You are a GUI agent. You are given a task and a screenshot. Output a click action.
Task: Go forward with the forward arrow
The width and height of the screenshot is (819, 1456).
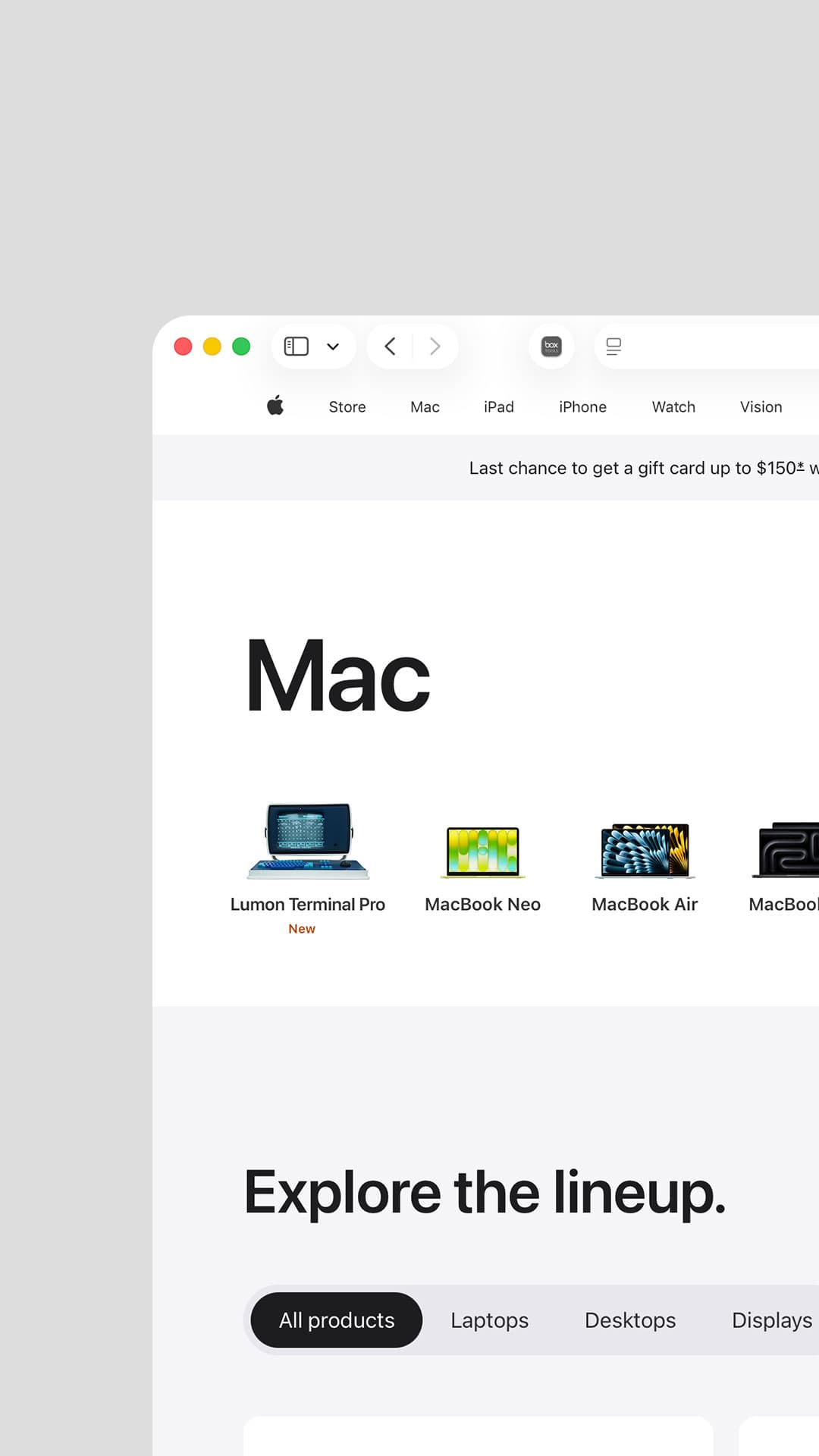click(x=435, y=347)
